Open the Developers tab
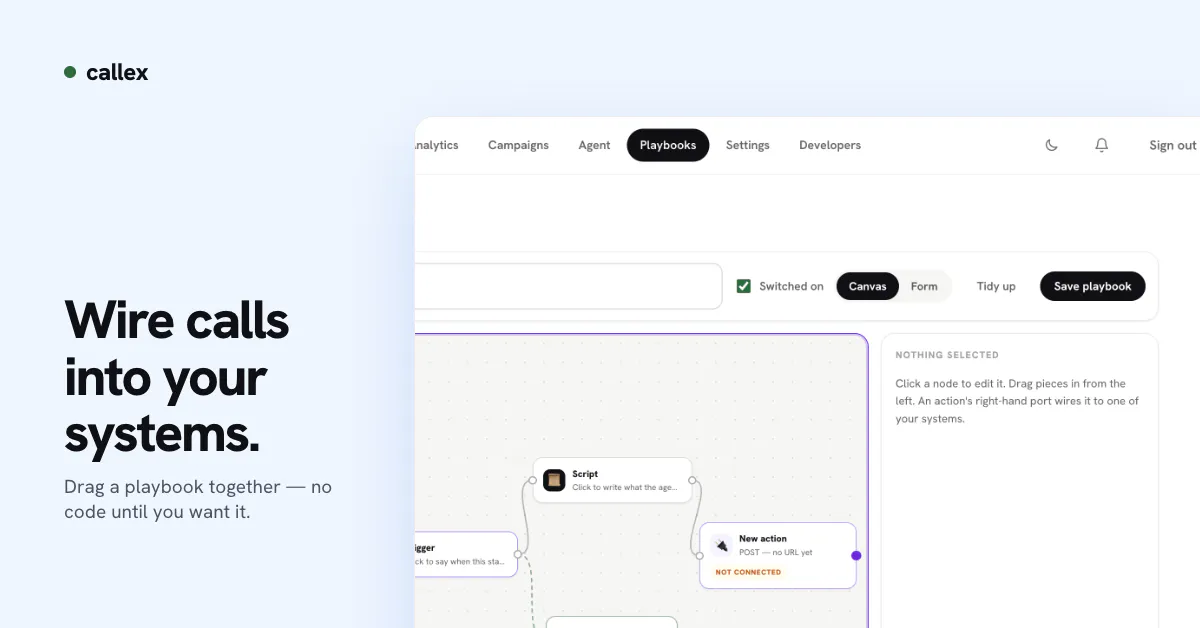1200x628 pixels. click(830, 145)
